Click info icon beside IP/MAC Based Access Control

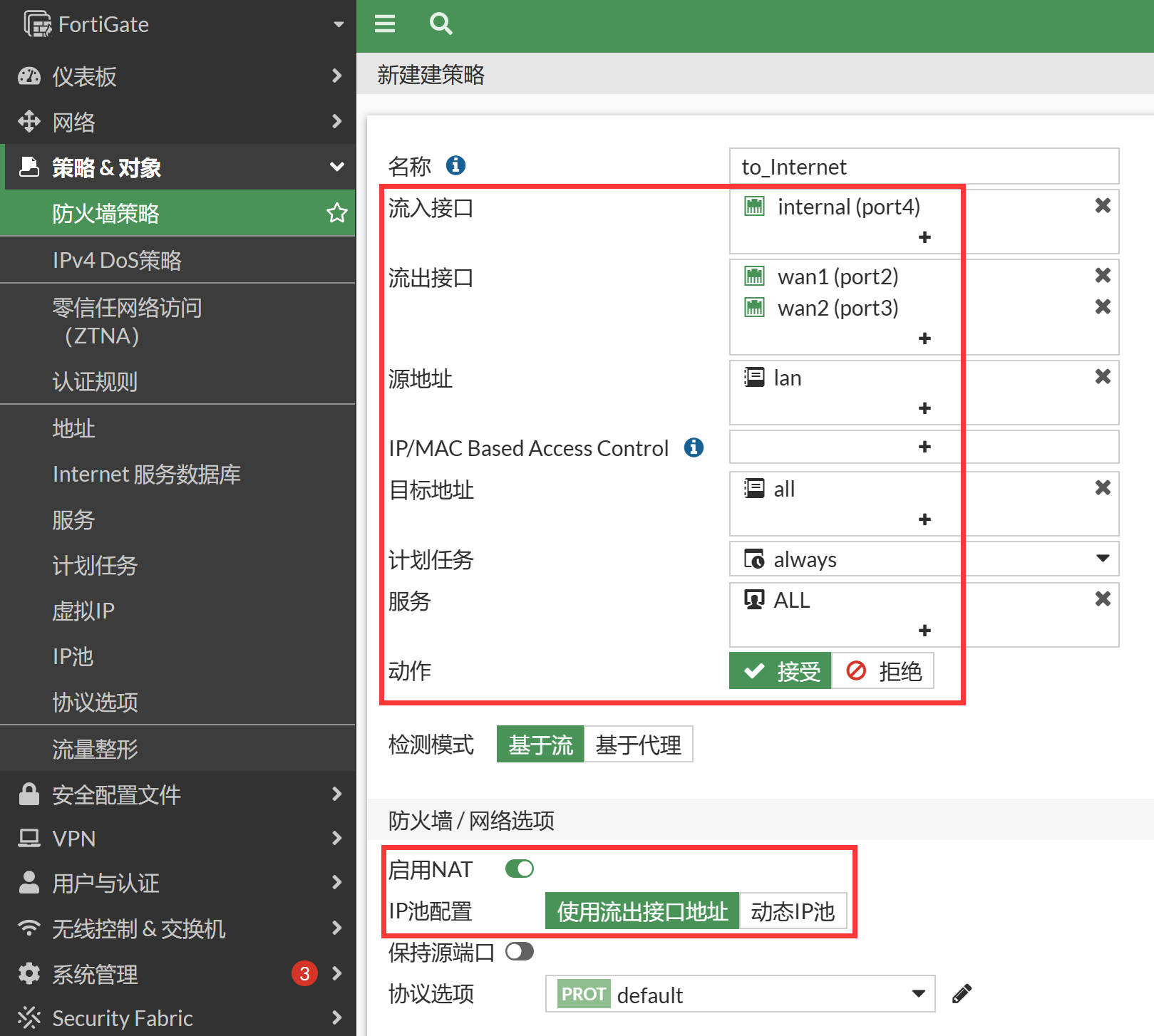click(694, 447)
